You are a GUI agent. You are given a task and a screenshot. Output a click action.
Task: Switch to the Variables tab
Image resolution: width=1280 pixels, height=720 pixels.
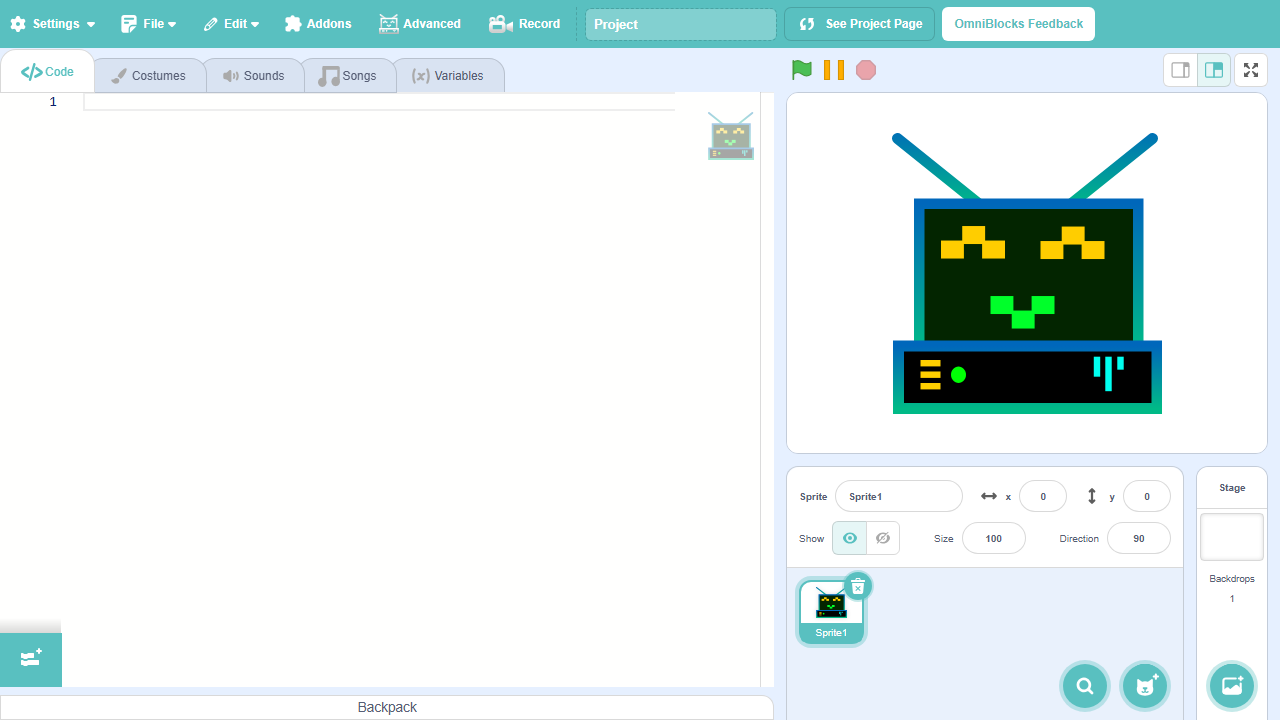448,76
